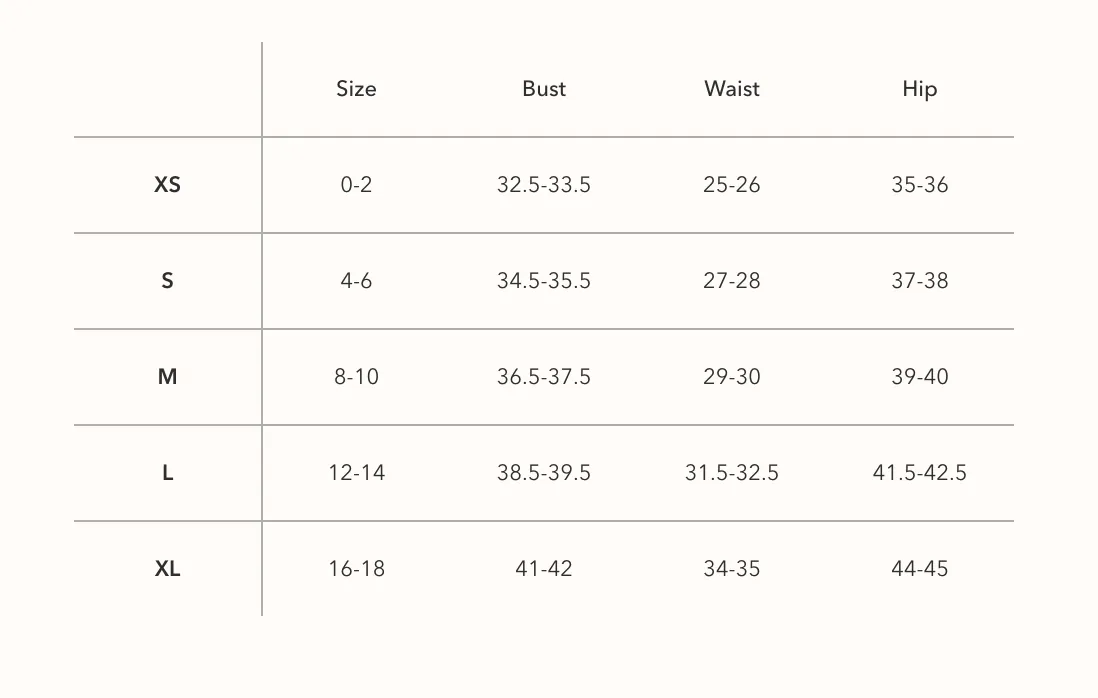Select the XL row label
This screenshot has height=698, width=1098.
click(x=167, y=568)
